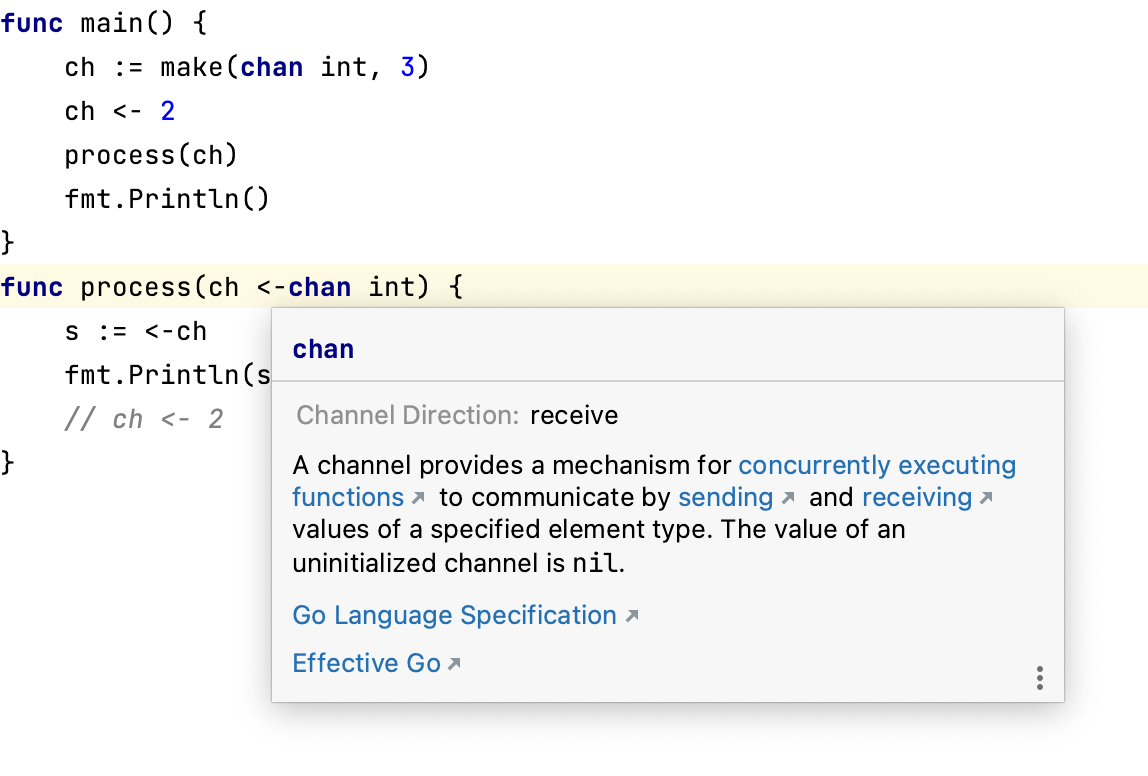Open the documentation popup options menu
Image resolution: width=1148 pixels, height=776 pixels.
(x=1040, y=678)
